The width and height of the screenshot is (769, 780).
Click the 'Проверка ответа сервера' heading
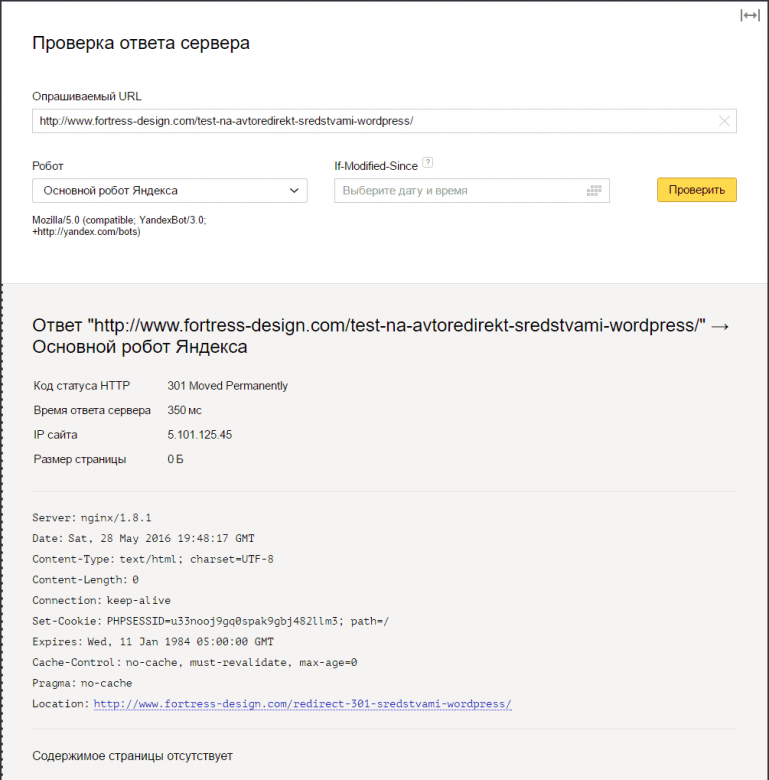tap(141, 43)
